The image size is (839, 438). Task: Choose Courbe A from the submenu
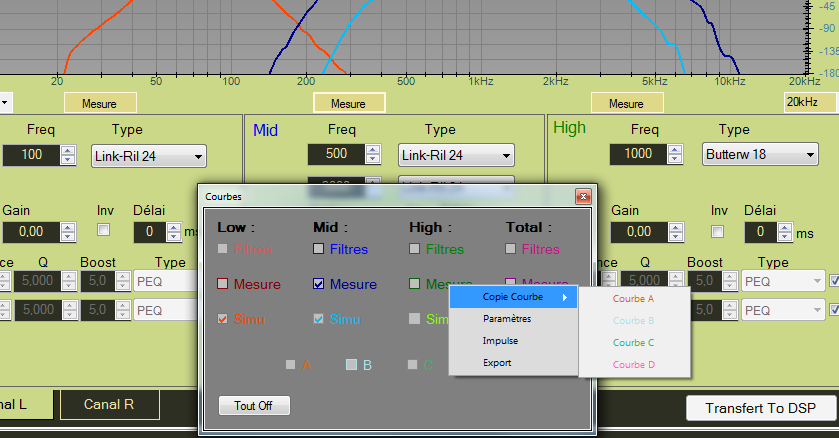coord(633,298)
